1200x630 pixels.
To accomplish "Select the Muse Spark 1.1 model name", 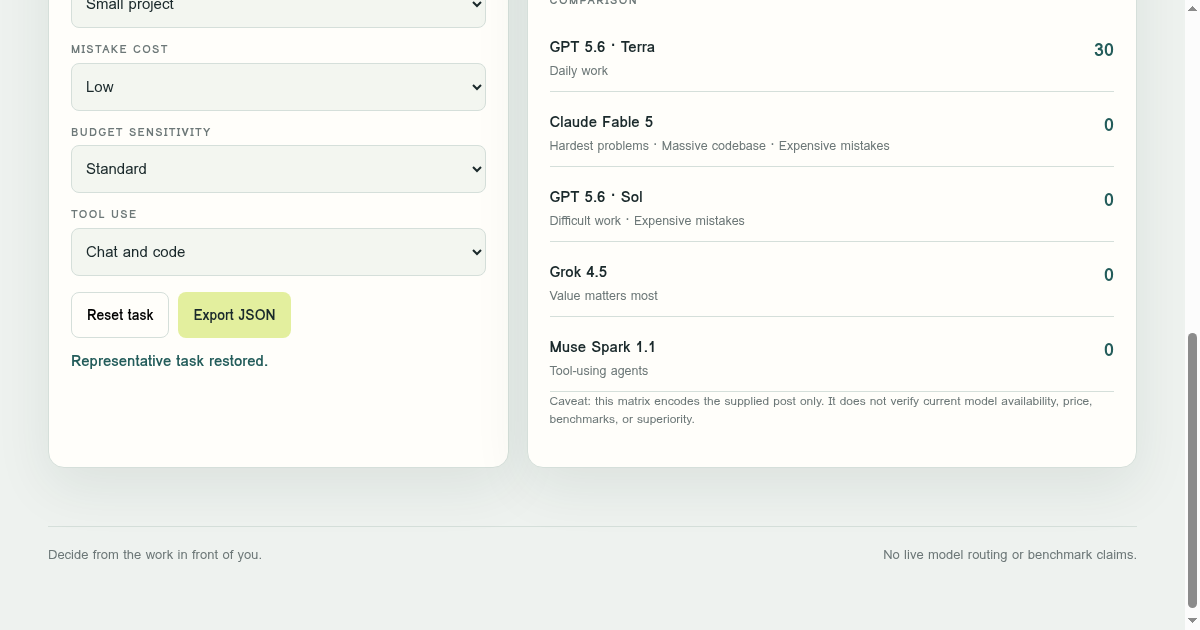I will click(602, 347).
